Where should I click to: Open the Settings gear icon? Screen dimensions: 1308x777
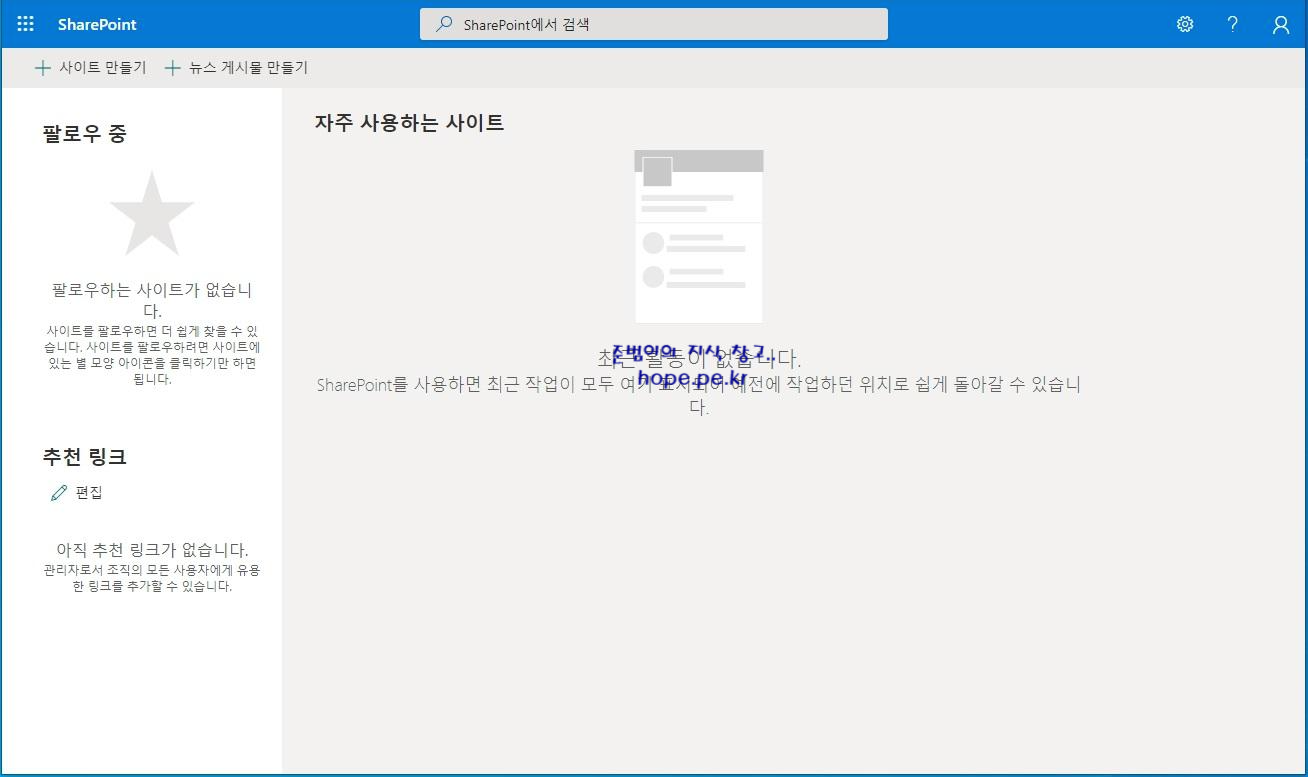click(1185, 24)
